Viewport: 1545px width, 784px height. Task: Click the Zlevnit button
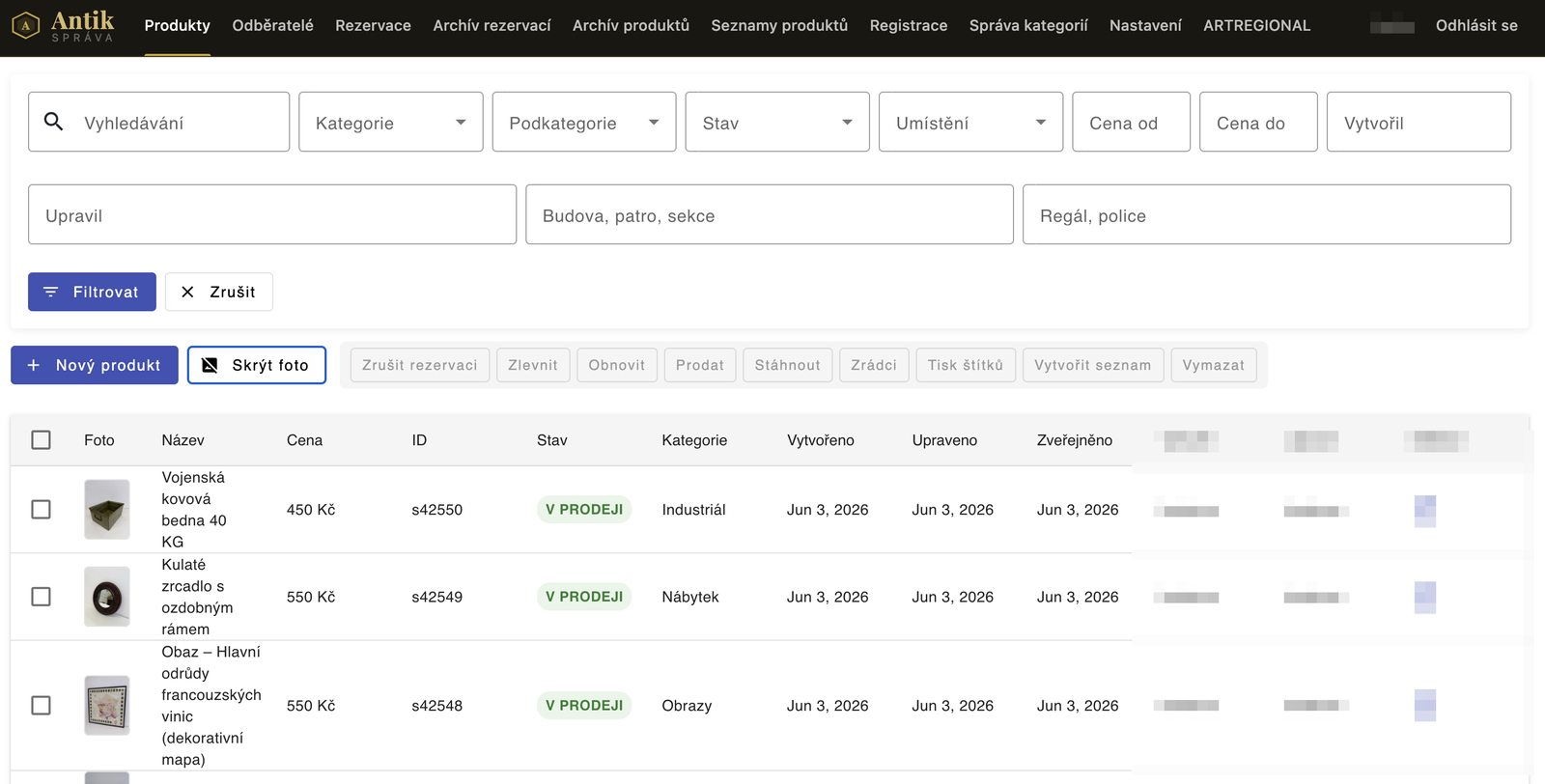click(533, 365)
